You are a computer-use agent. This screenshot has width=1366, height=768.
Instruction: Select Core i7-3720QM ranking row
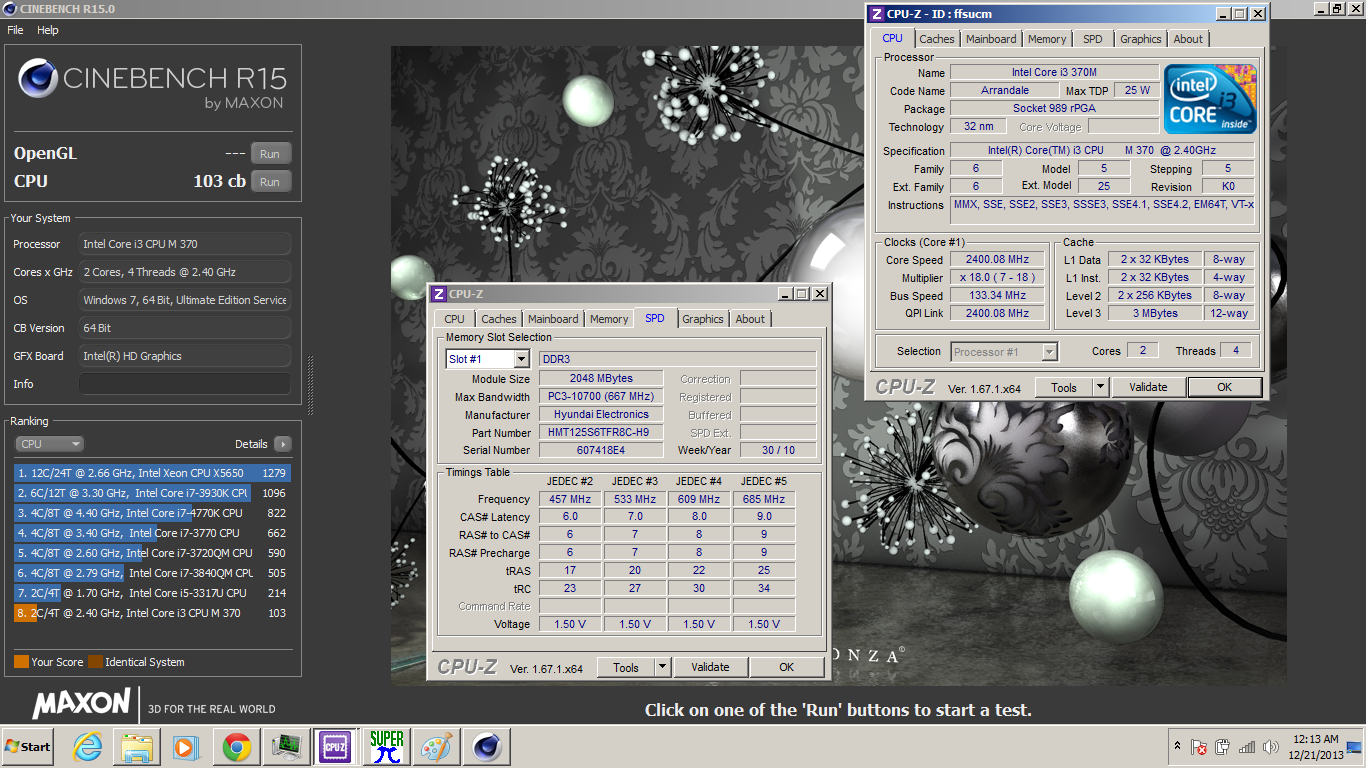point(151,553)
